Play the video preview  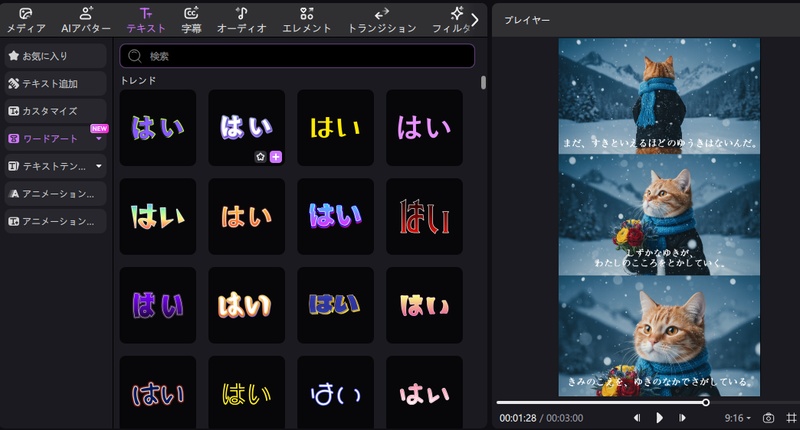659,418
